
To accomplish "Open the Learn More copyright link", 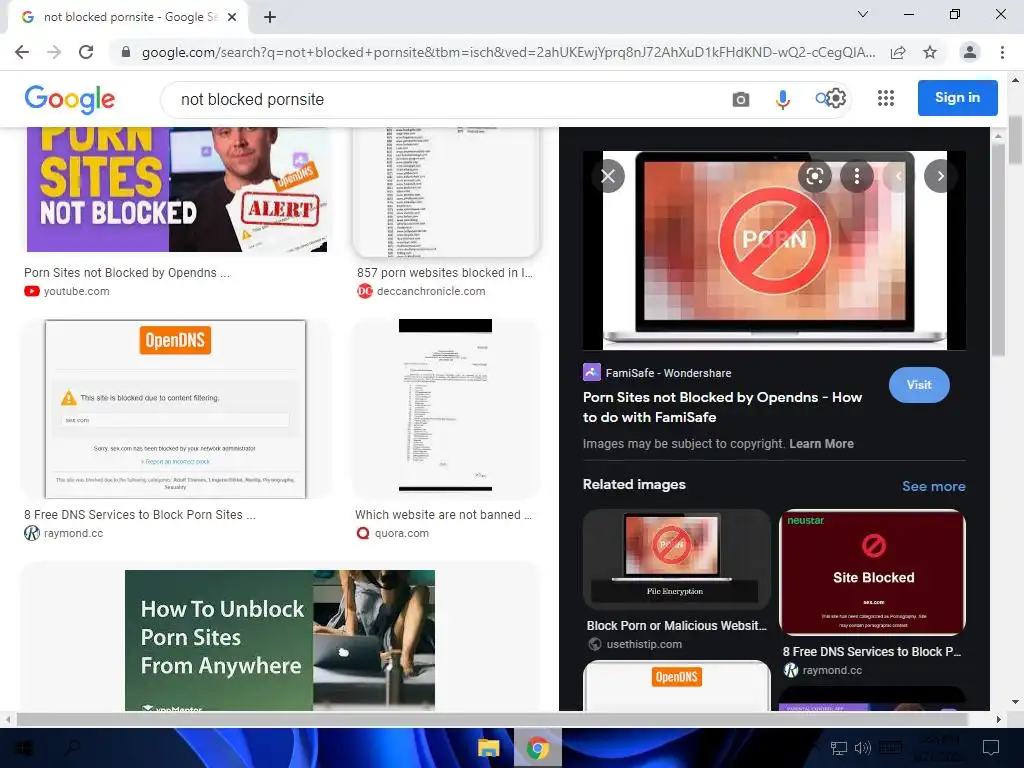I will [821, 443].
